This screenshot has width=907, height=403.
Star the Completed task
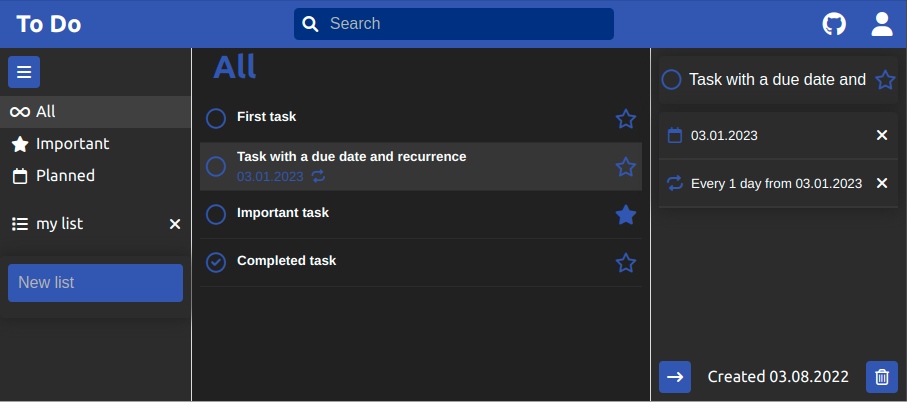click(x=626, y=263)
